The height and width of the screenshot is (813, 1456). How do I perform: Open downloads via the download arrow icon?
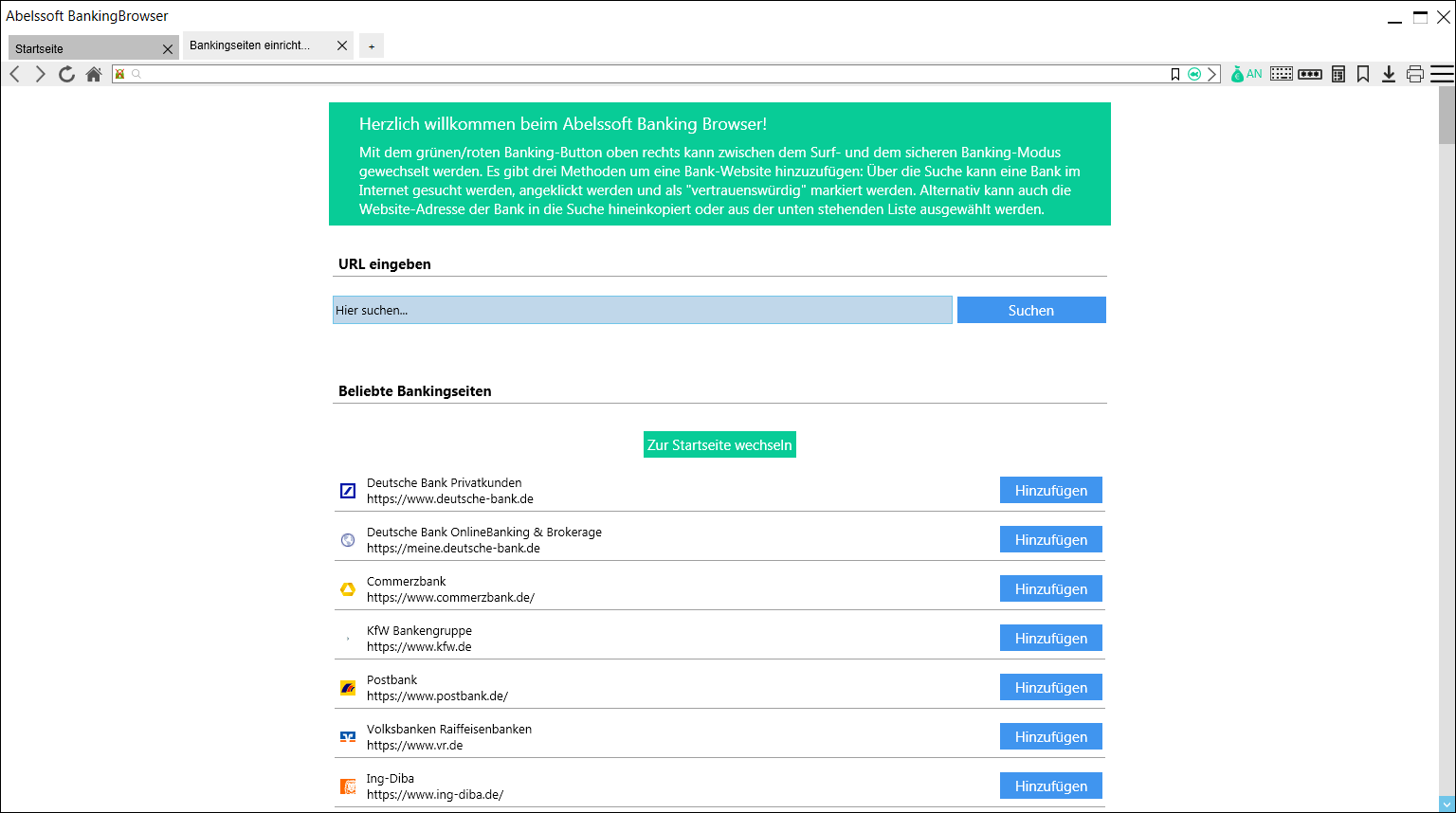point(1389,74)
